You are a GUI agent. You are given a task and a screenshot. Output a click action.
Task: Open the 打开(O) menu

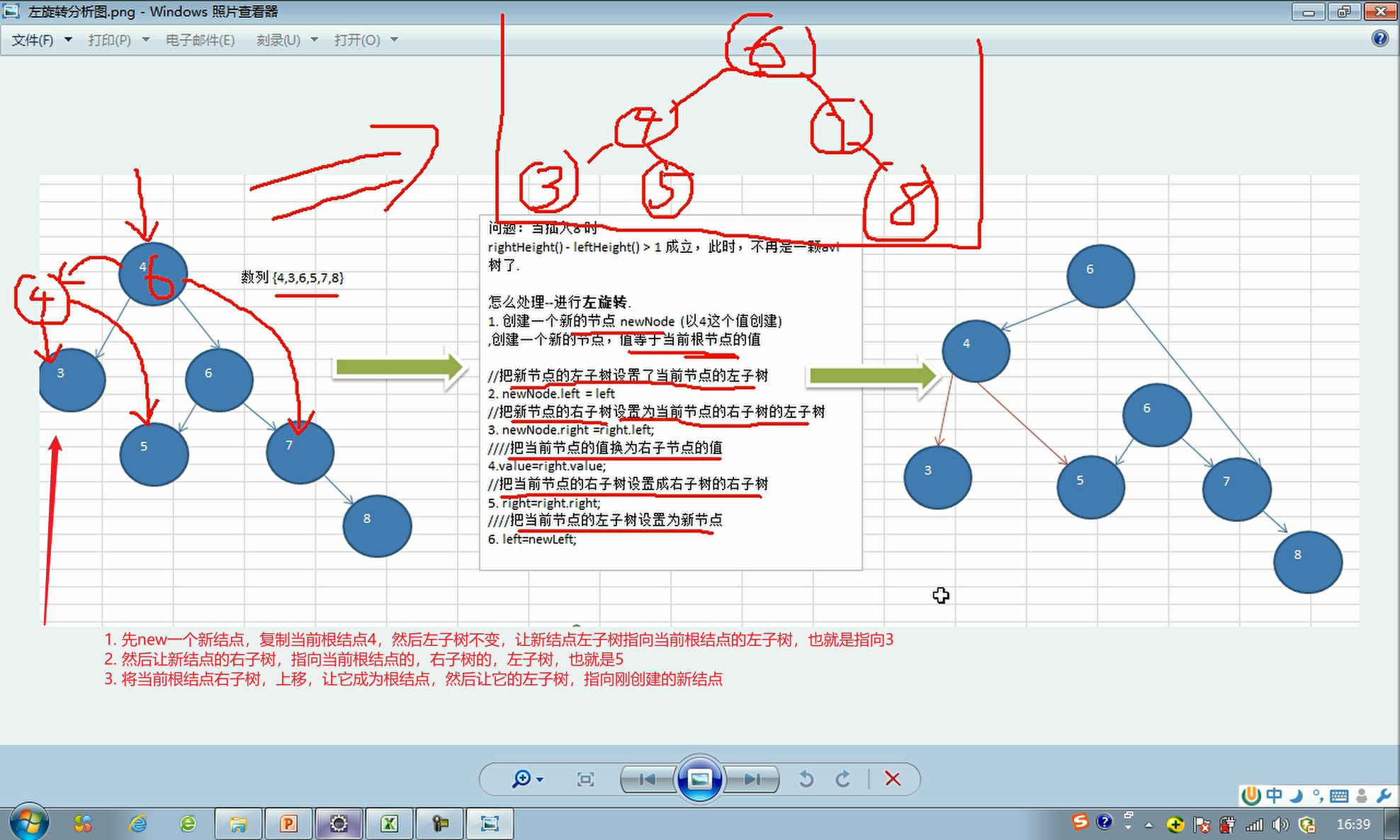pos(357,40)
